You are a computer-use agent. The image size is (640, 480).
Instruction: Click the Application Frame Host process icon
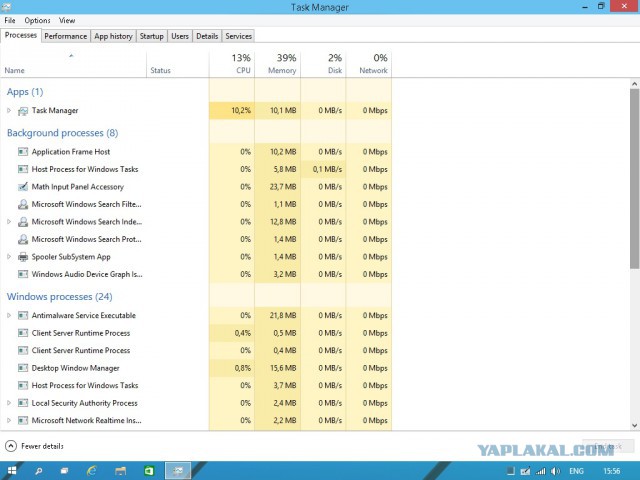[x=23, y=152]
